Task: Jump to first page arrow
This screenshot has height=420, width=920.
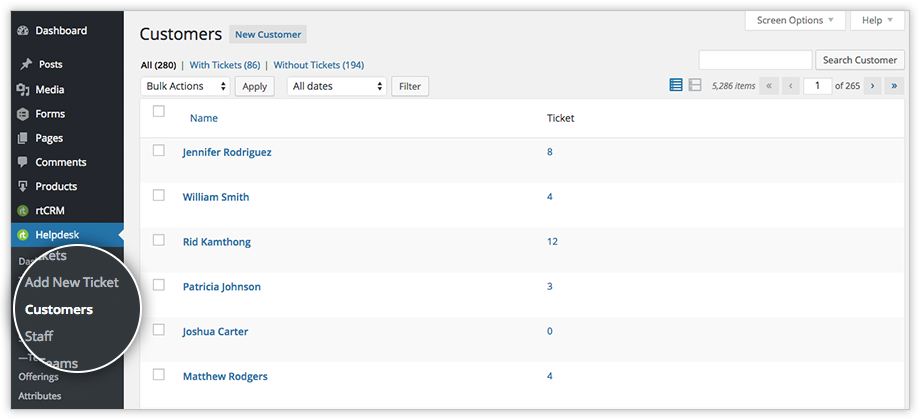Action: [769, 86]
